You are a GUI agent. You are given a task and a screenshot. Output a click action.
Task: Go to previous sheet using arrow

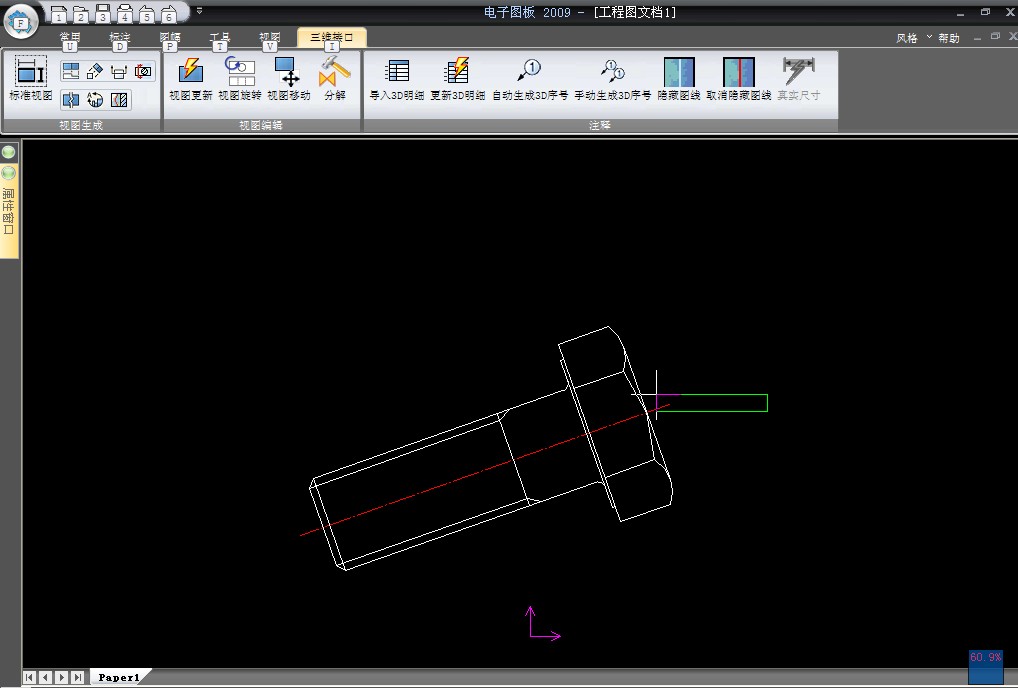pyautogui.click(x=45, y=677)
